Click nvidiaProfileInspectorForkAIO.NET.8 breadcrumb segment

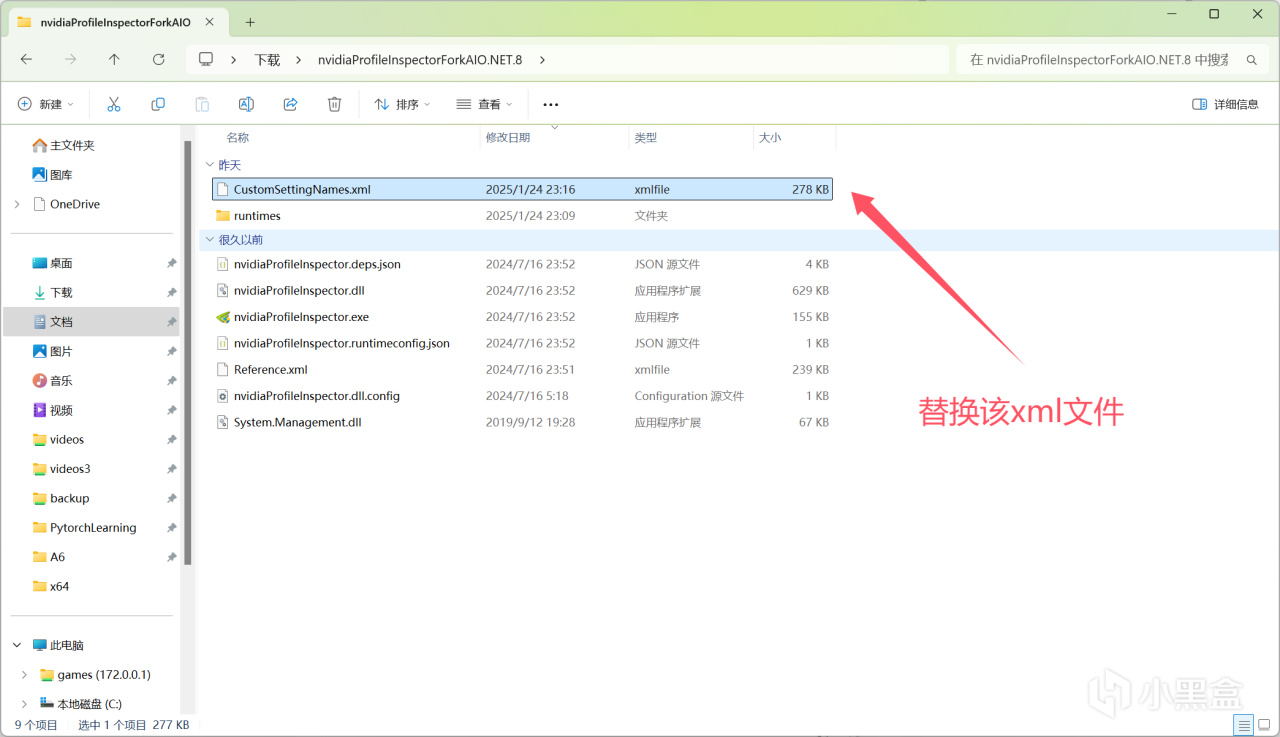(x=420, y=60)
